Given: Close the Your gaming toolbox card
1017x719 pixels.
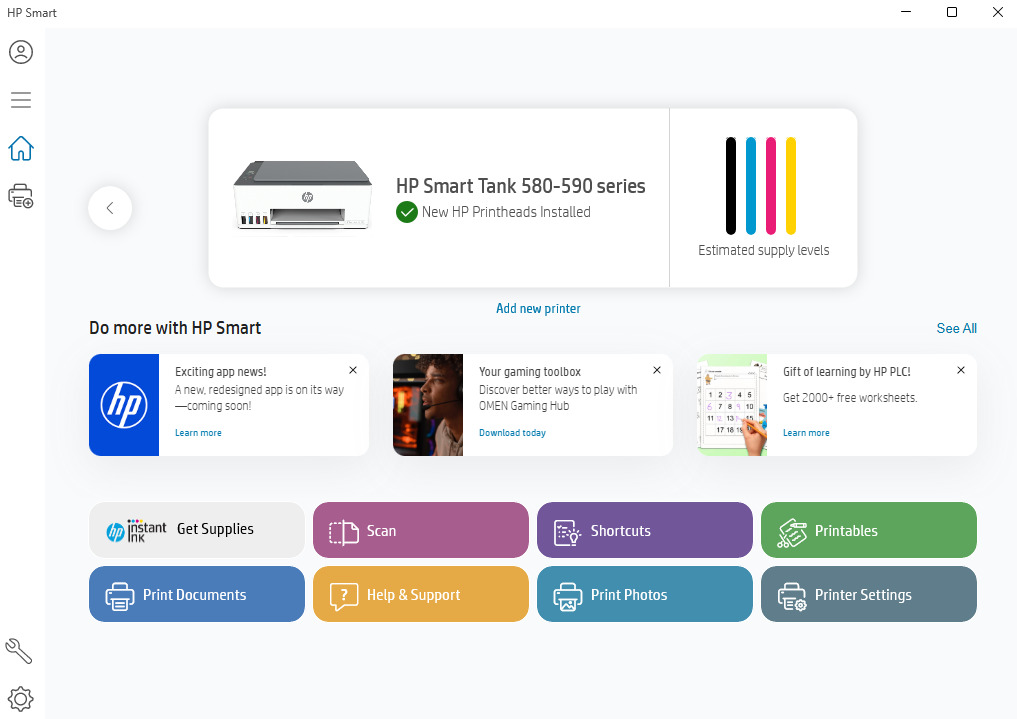Looking at the screenshot, I should click(657, 370).
